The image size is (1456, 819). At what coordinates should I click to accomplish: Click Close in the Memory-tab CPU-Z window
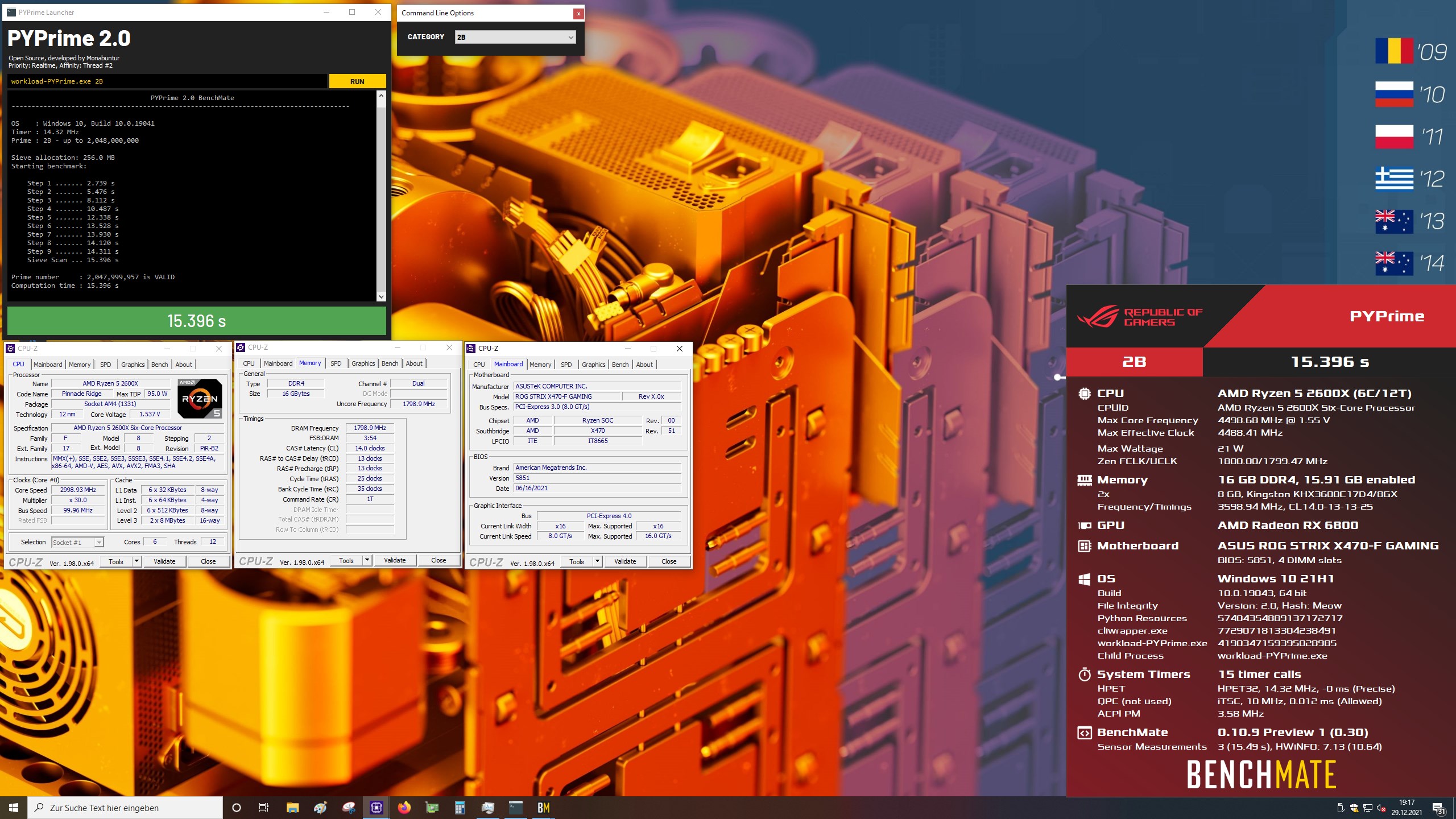(x=439, y=560)
